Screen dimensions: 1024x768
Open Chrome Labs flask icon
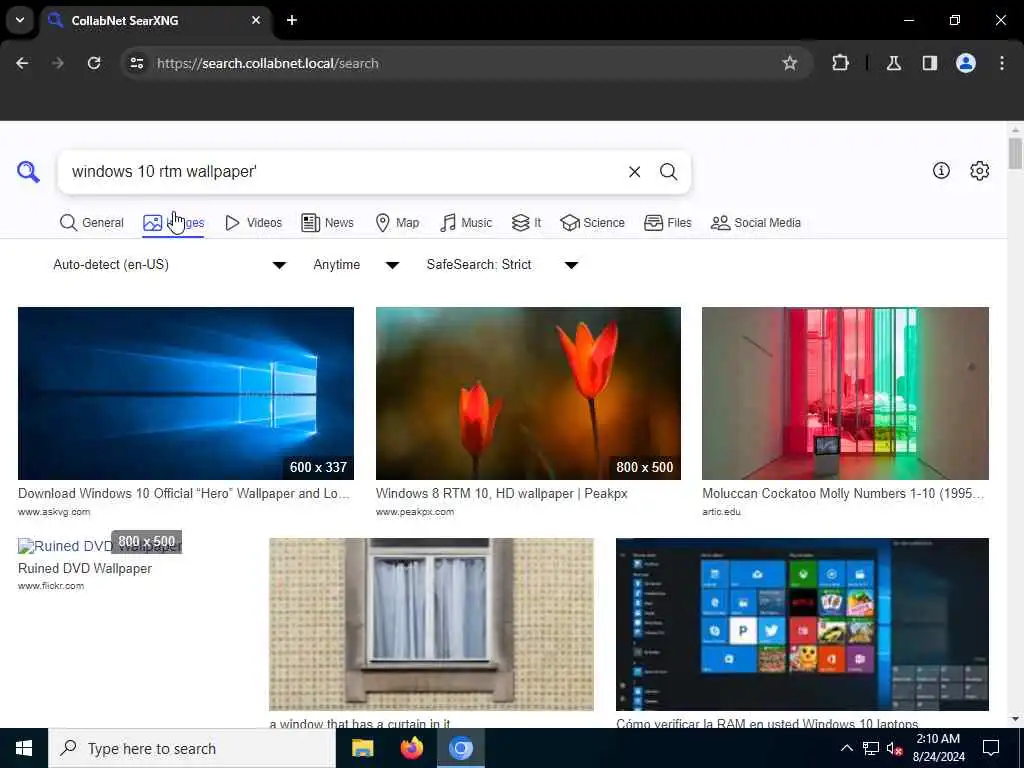coord(894,63)
